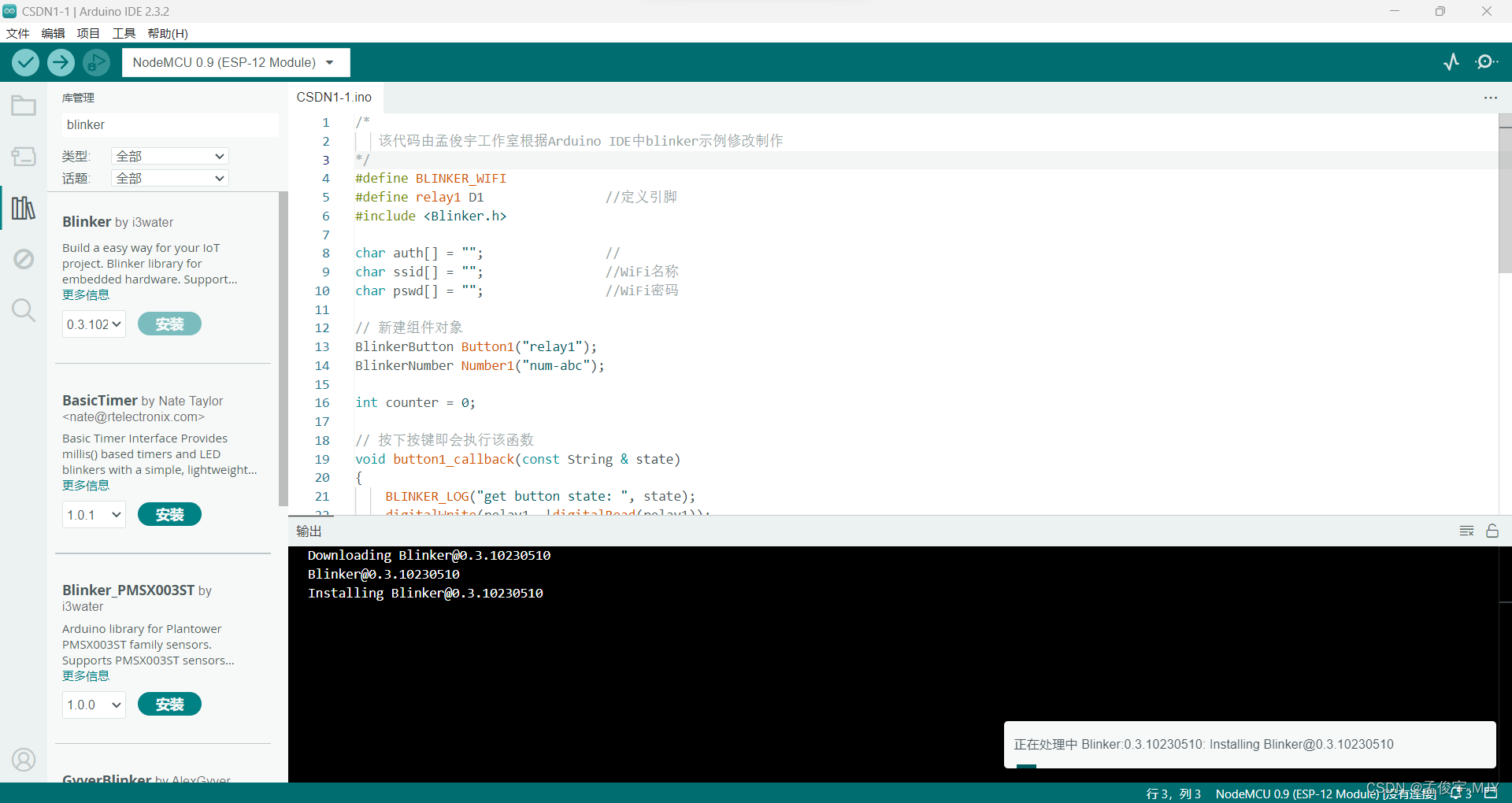1512x803 pixels.
Task: Toggle bottom panel icon in status bar
Action: (1491, 794)
